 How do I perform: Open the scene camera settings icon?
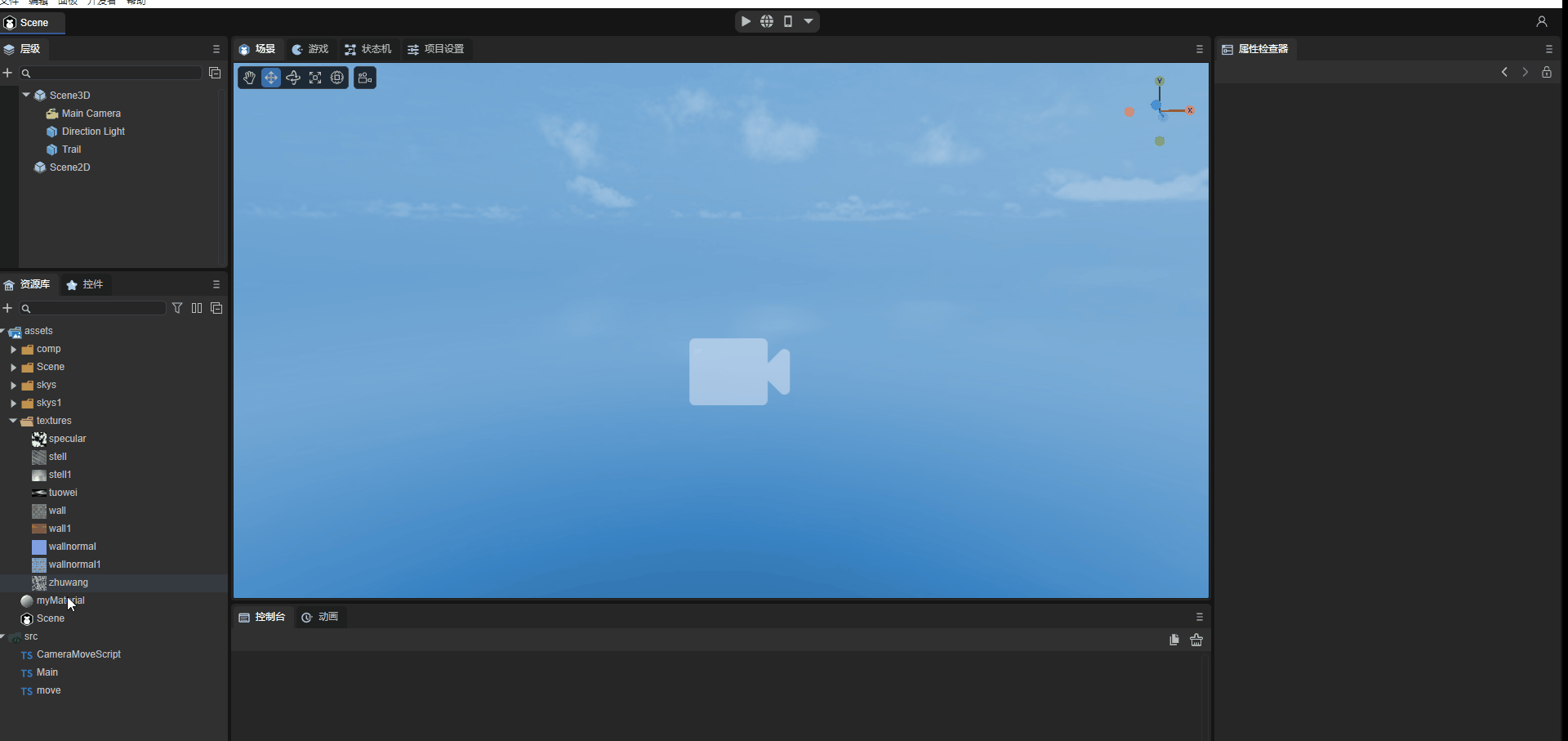click(x=365, y=78)
